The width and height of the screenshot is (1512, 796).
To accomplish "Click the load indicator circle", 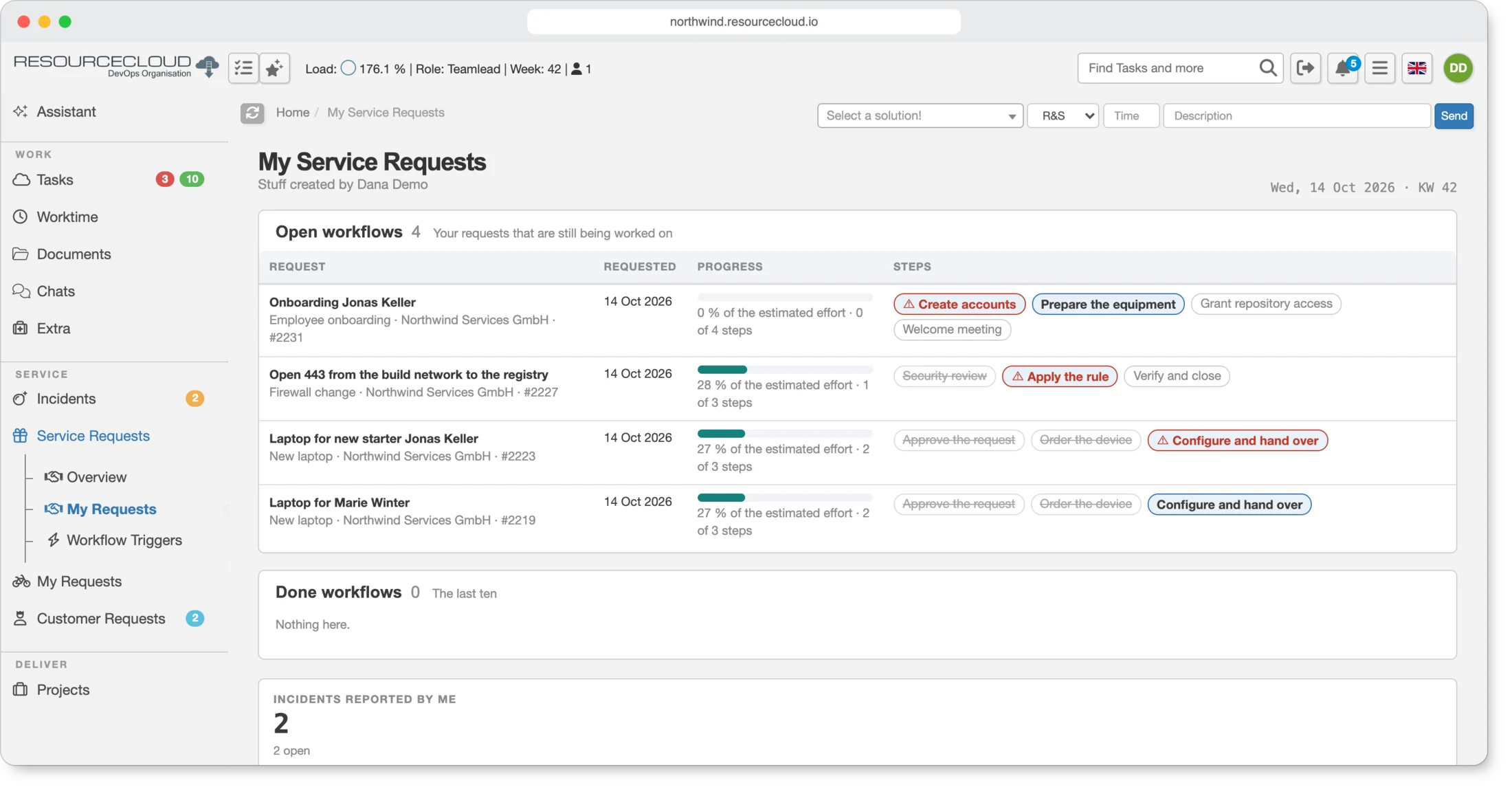I will pyautogui.click(x=348, y=68).
